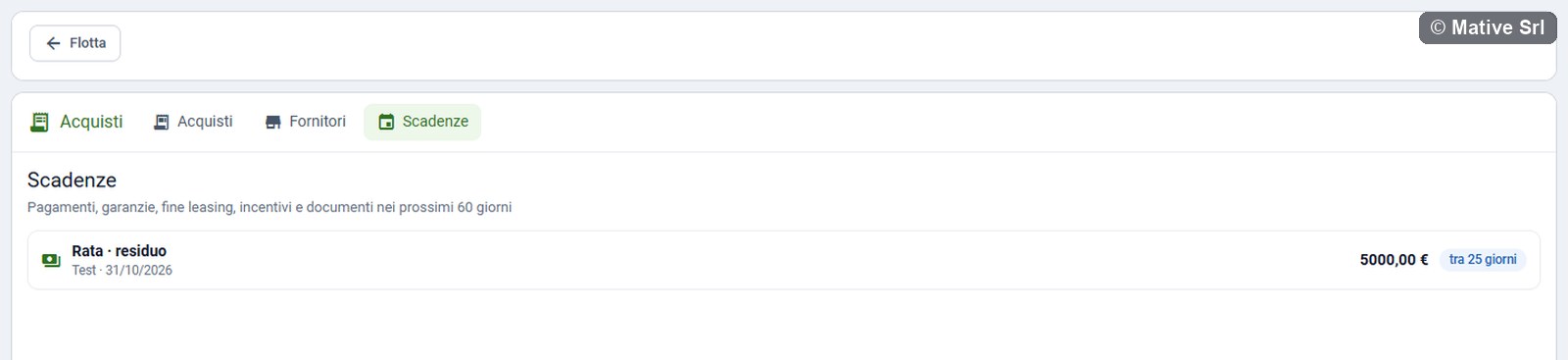Screen dimensions: 1568x360
Task: Click the copyright symbol in the Mative badge
Action: (1438, 27)
